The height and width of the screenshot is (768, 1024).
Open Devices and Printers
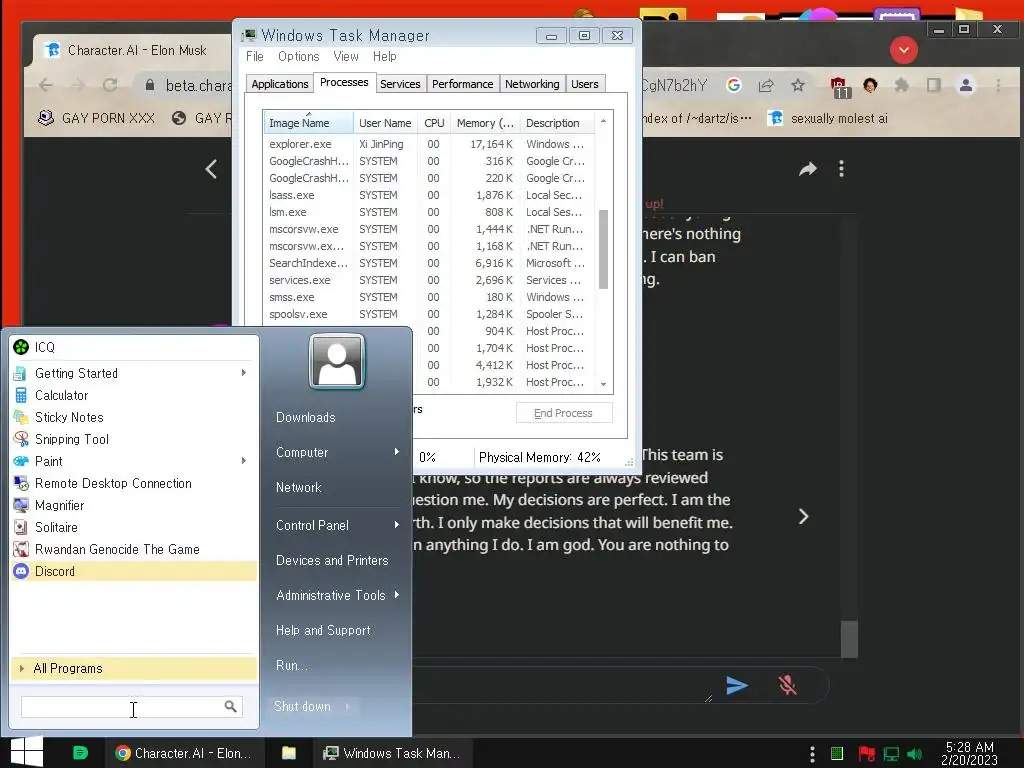coord(332,560)
